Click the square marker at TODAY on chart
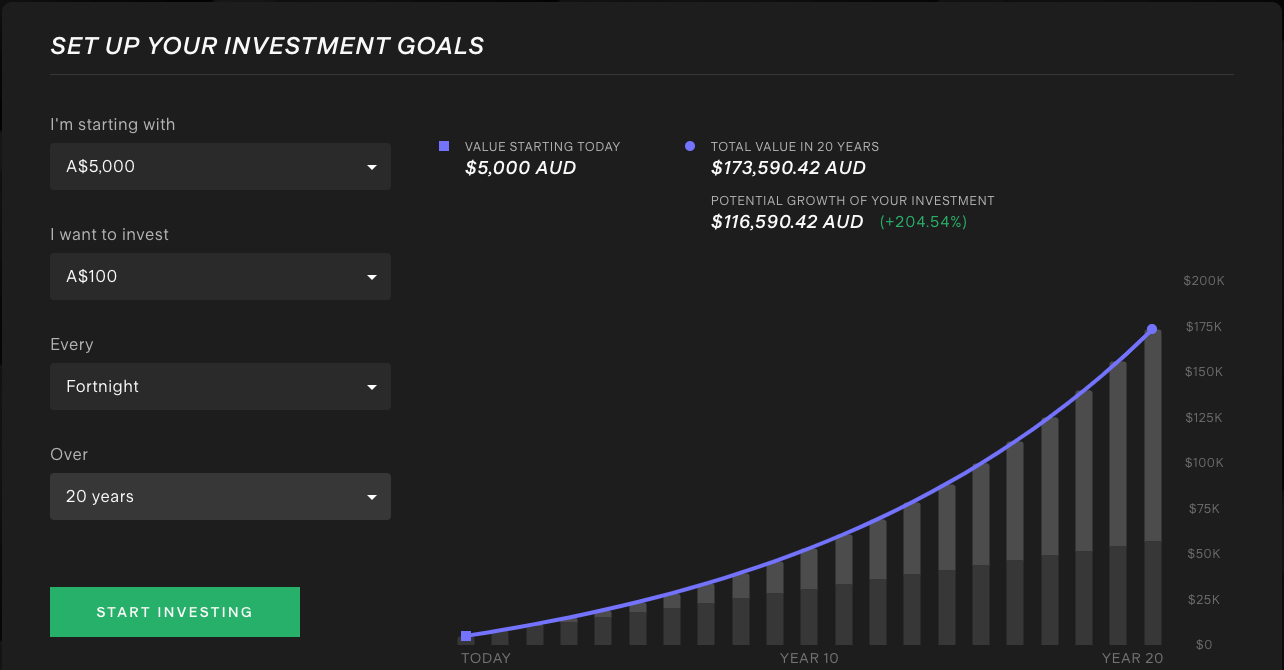The image size is (1284, 670). (x=466, y=636)
